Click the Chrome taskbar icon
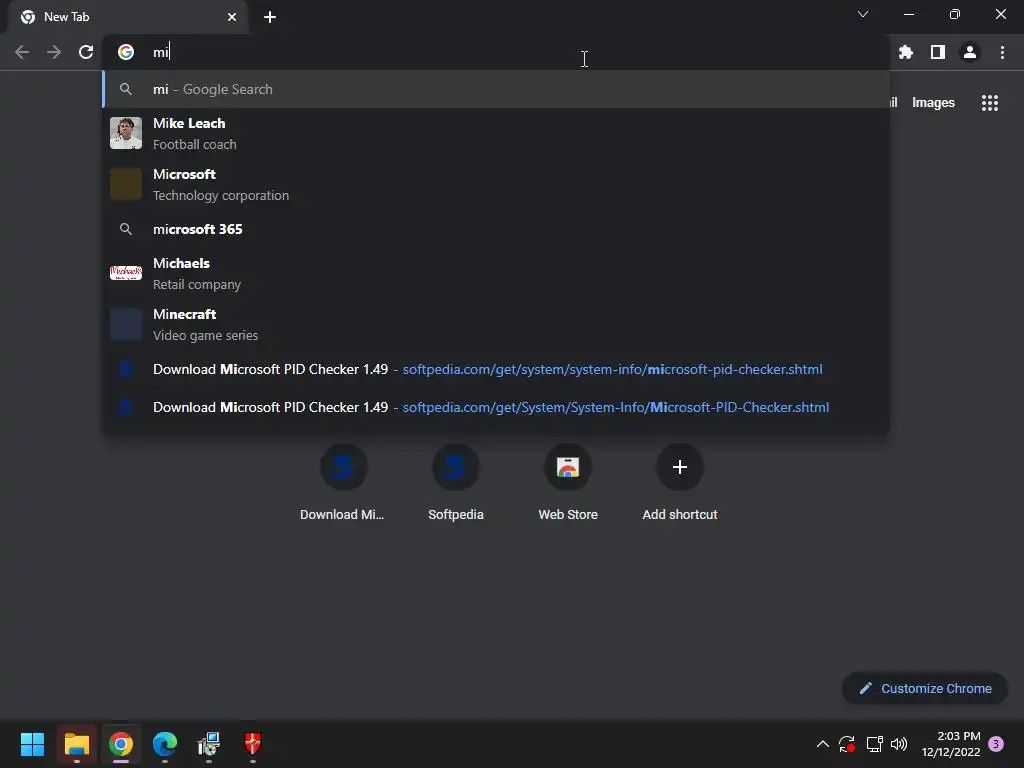Viewport: 1024px width, 768px height. coord(120,744)
